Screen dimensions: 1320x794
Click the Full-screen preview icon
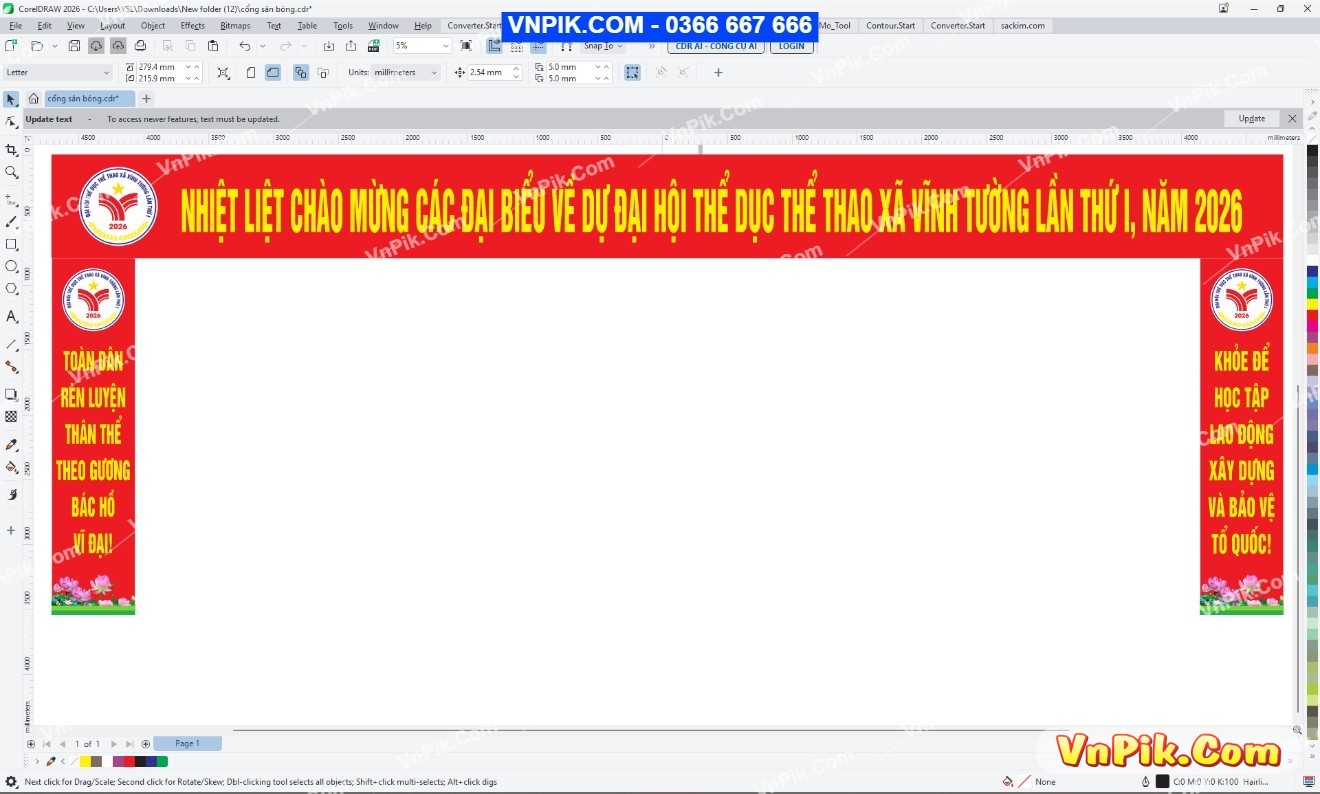click(x=466, y=46)
